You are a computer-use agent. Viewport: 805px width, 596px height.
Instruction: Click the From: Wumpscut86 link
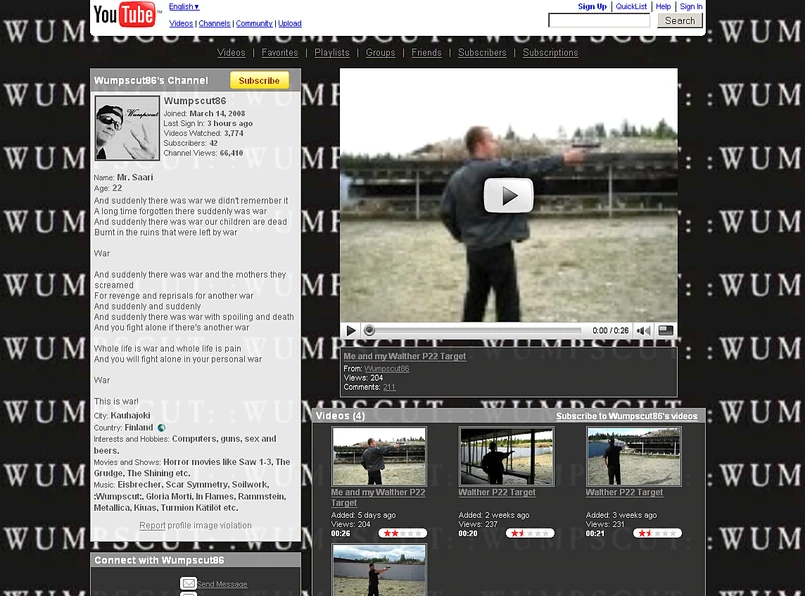(x=387, y=369)
